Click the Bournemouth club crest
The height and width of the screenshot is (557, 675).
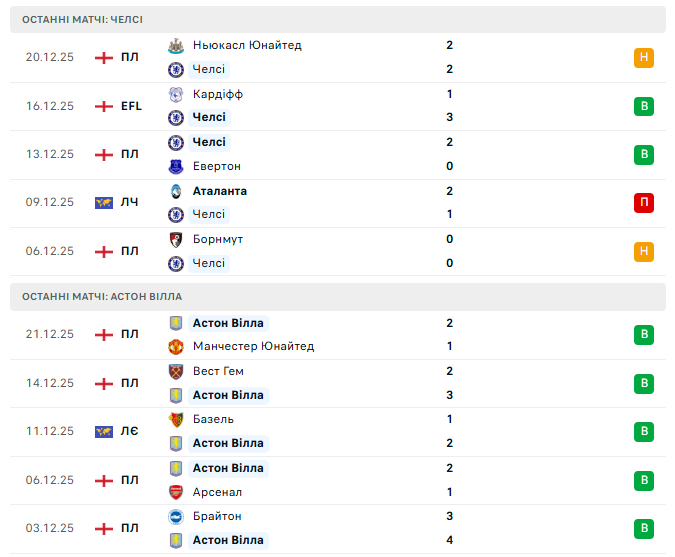(x=176, y=239)
